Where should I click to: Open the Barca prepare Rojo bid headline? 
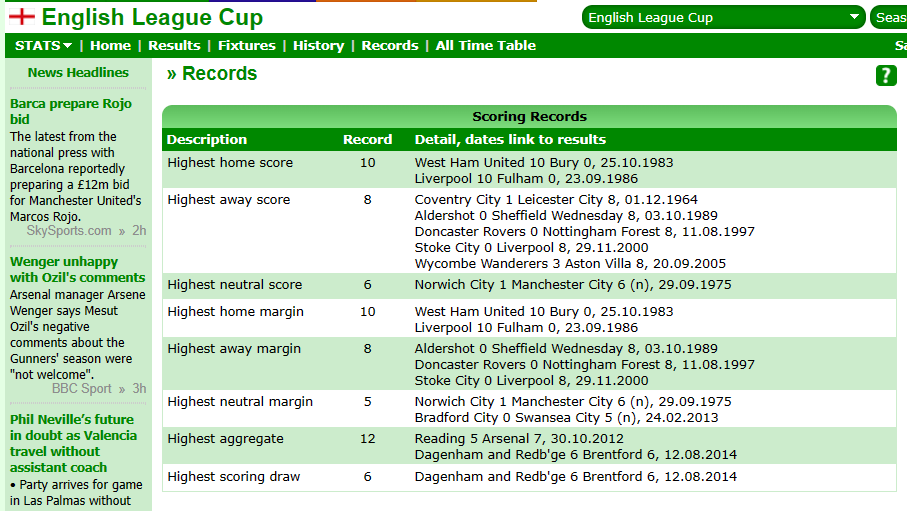(70, 111)
